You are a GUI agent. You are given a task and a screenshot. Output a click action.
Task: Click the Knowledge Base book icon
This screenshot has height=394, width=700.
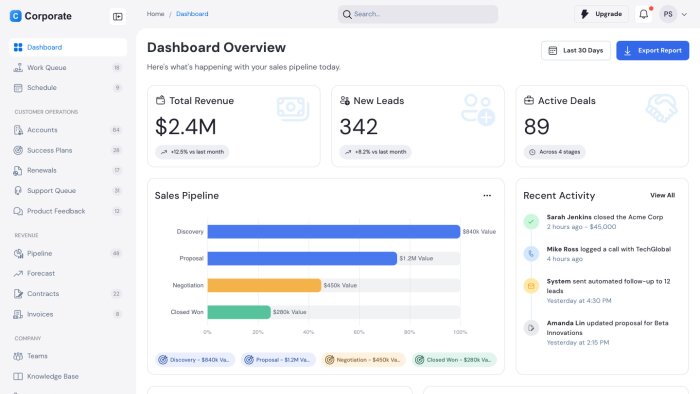coord(18,377)
